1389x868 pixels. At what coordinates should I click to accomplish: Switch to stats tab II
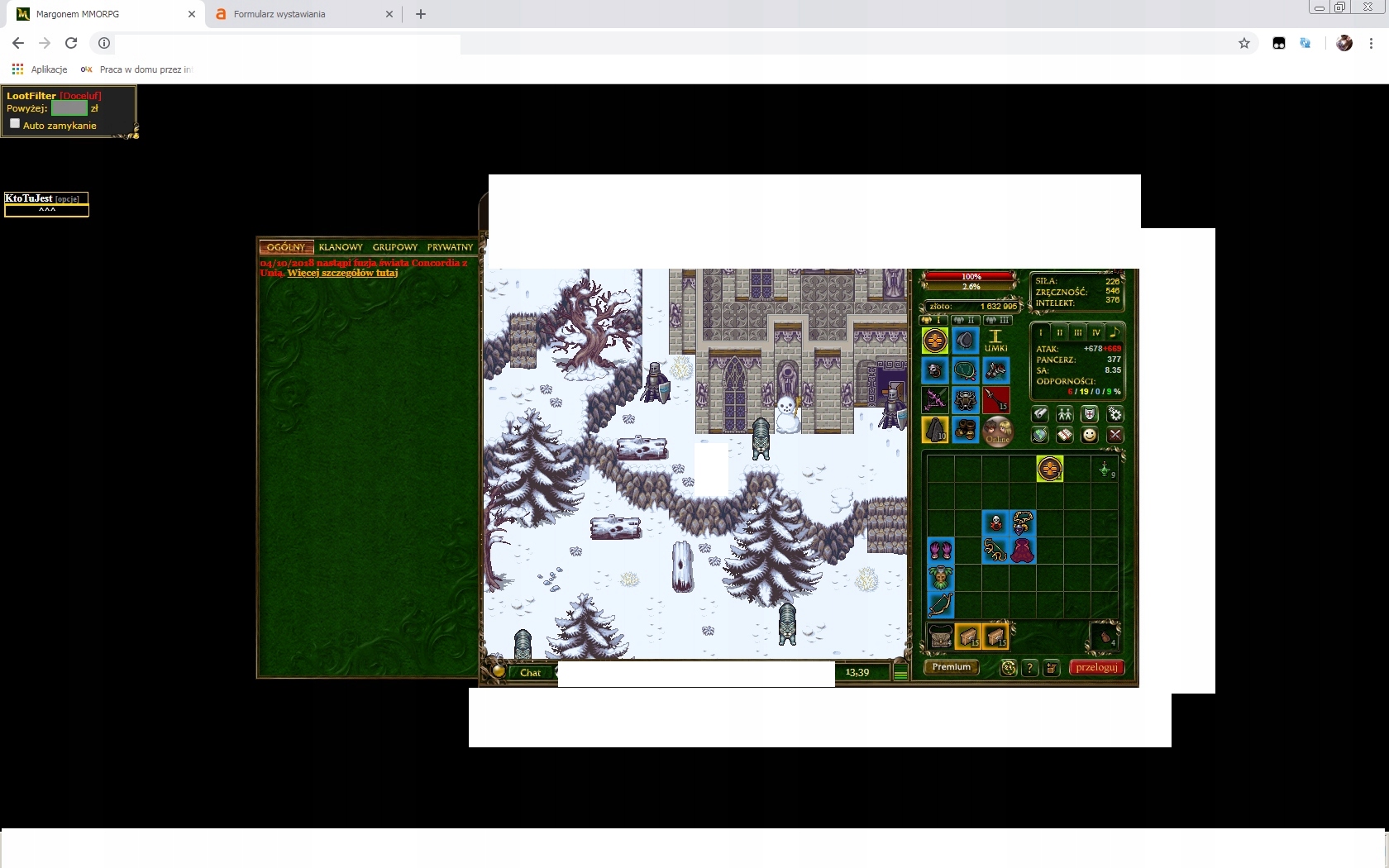click(x=1059, y=332)
